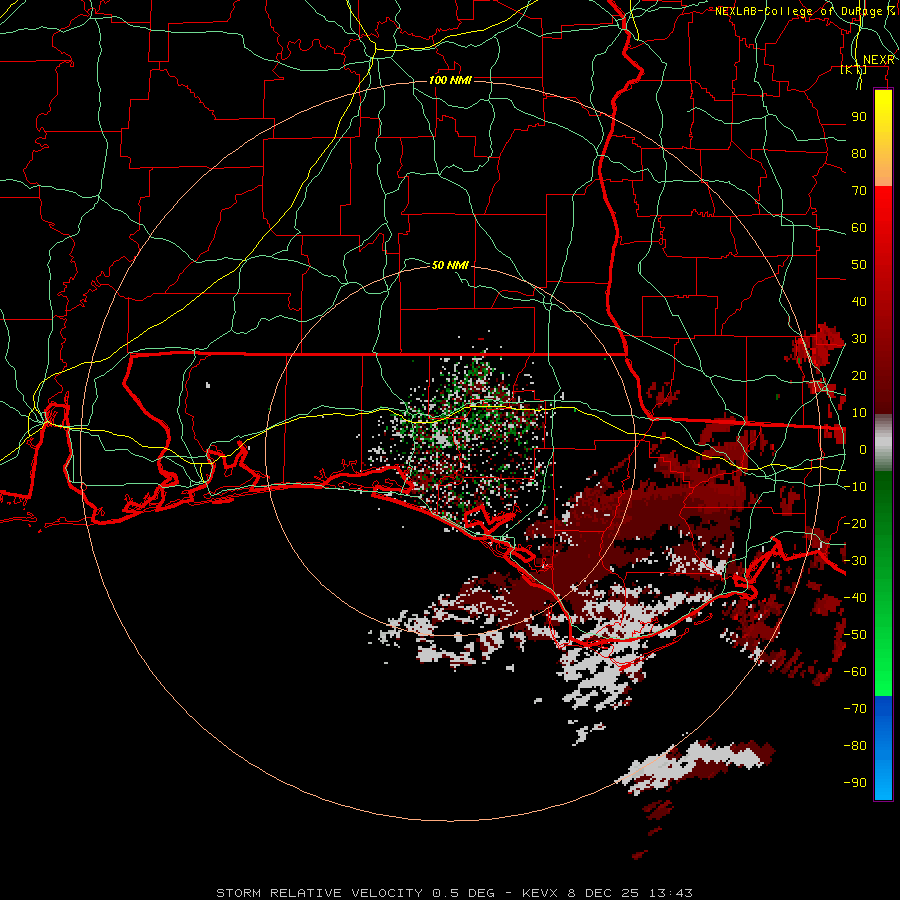The width and height of the screenshot is (900, 900).
Task: Click the 0 value on the velocity scale
Action: [x=863, y=450]
